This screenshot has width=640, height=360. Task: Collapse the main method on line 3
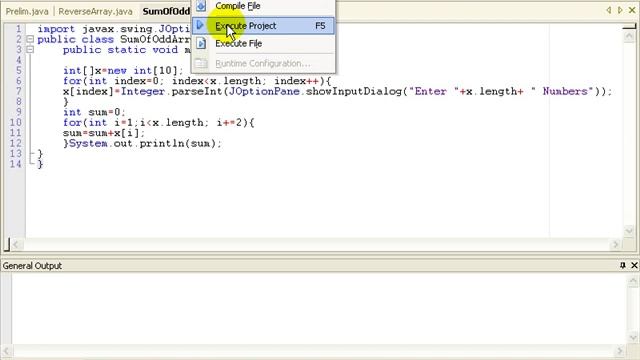[x=30, y=50]
